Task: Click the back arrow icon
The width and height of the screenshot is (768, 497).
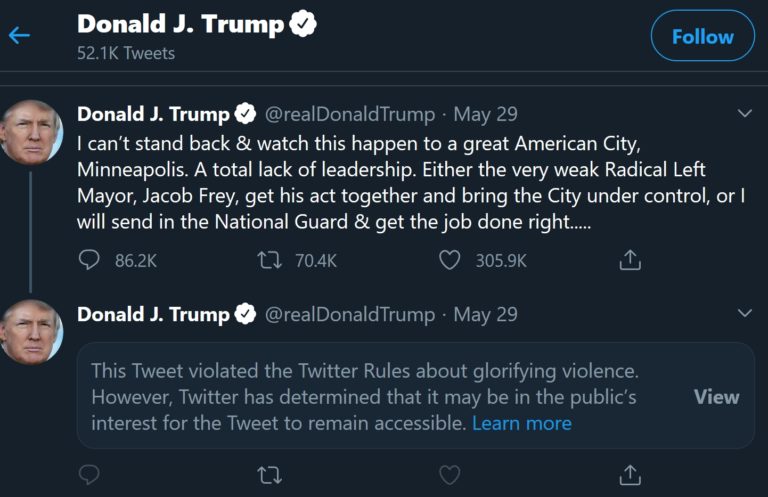Action: [x=19, y=36]
